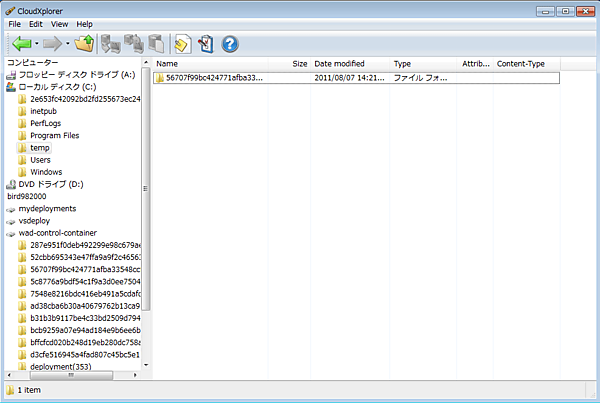Select the 287e951f0deb folder in tree
The image size is (600, 403).
[79, 245]
